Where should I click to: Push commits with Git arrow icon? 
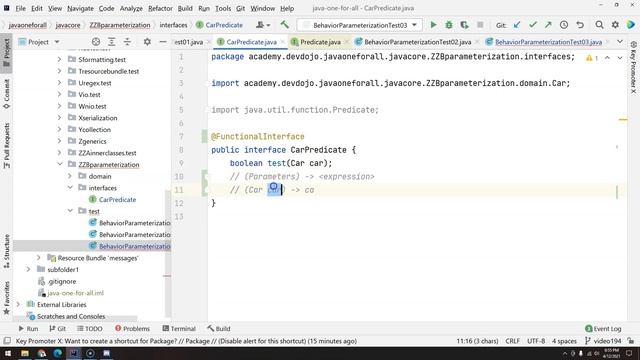point(548,25)
